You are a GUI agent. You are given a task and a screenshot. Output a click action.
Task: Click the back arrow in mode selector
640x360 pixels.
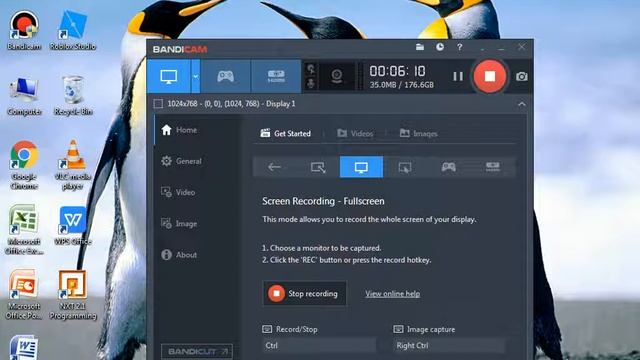tap(274, 167)
